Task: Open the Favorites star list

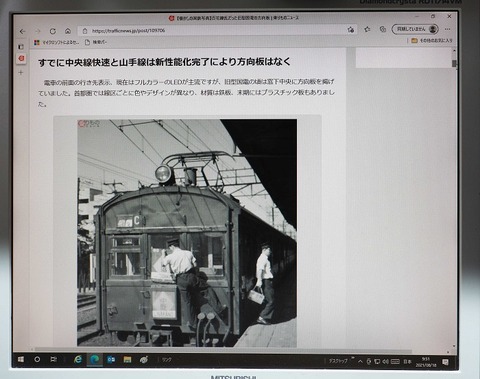Action: (x=367, y=29)
